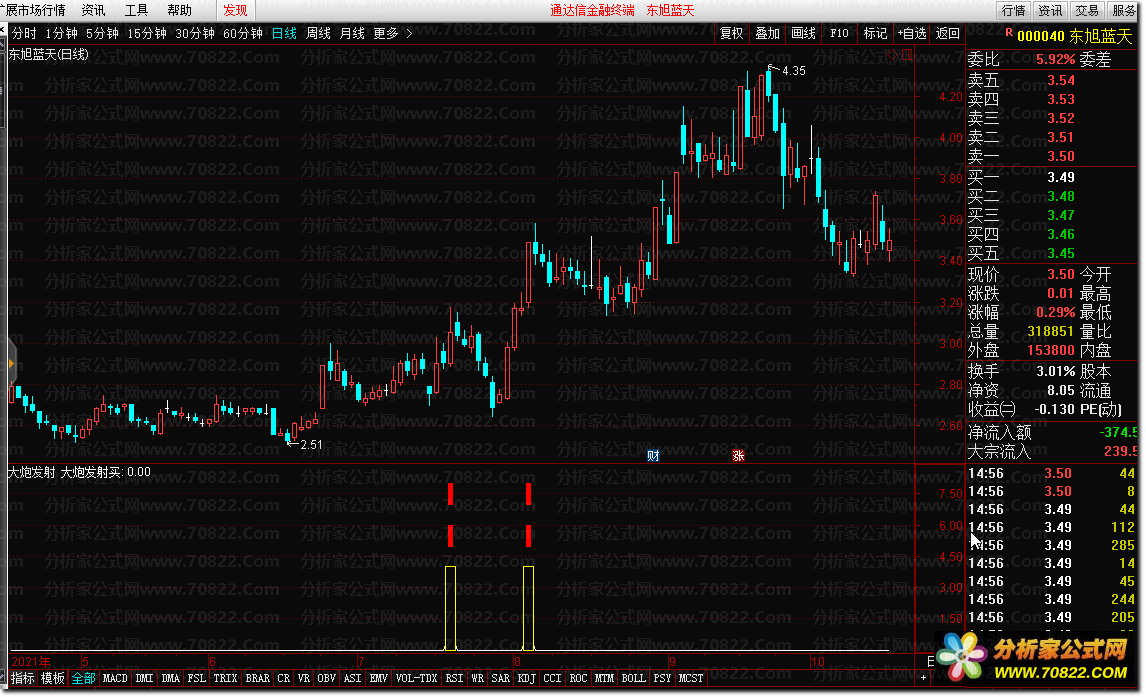
Task: Open the 资讯 menu
Action: (93, 10)
